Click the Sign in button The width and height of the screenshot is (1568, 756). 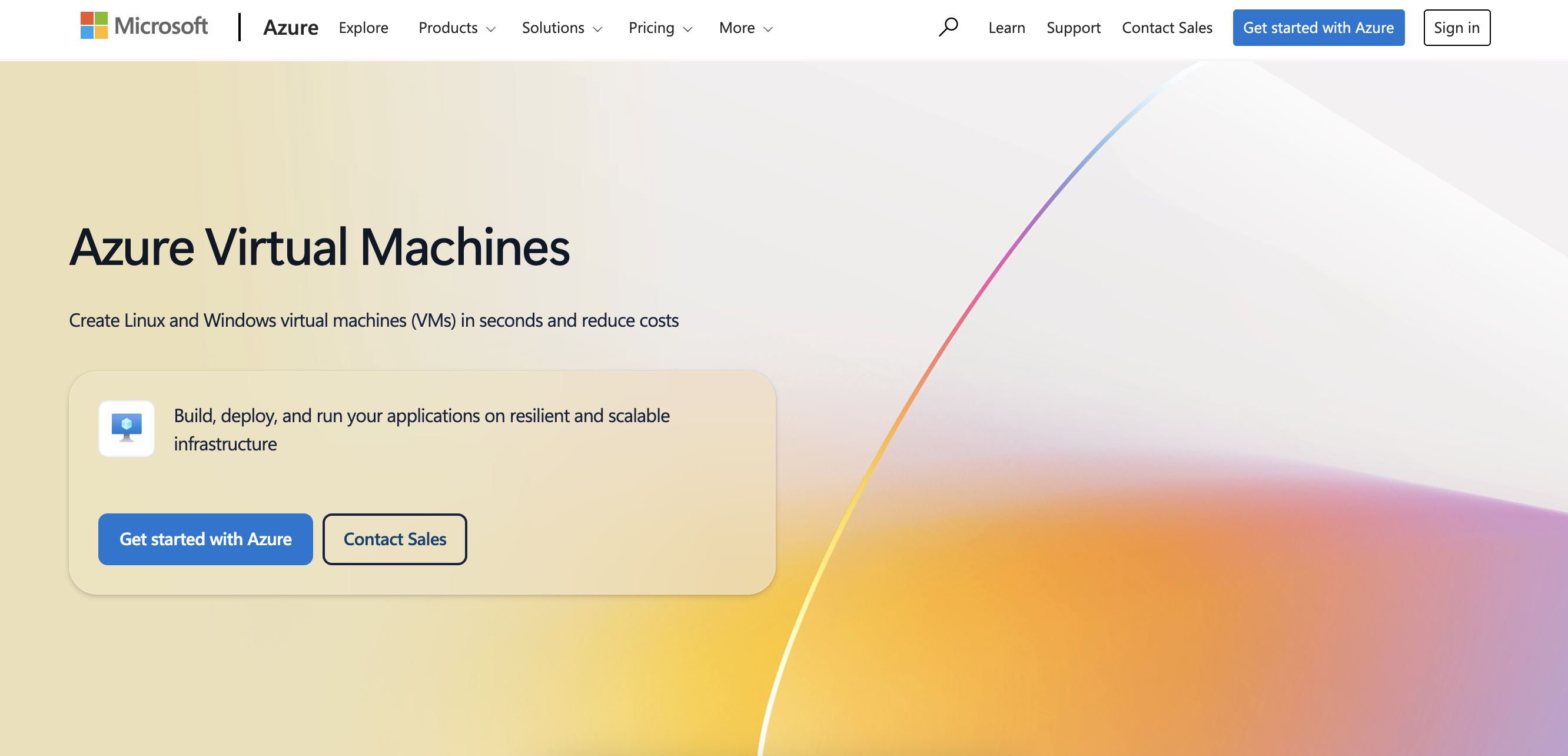click(1456, 28)
